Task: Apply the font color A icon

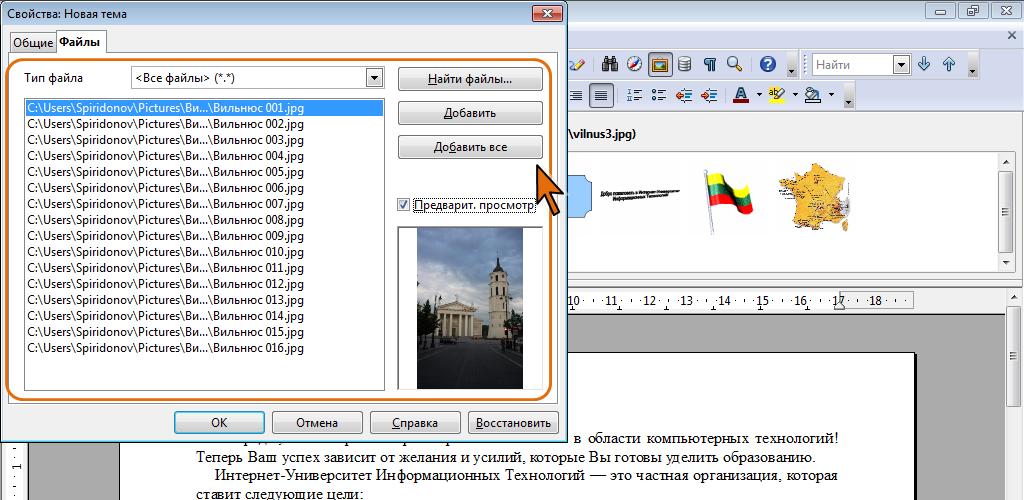Action: click(740, 96)
